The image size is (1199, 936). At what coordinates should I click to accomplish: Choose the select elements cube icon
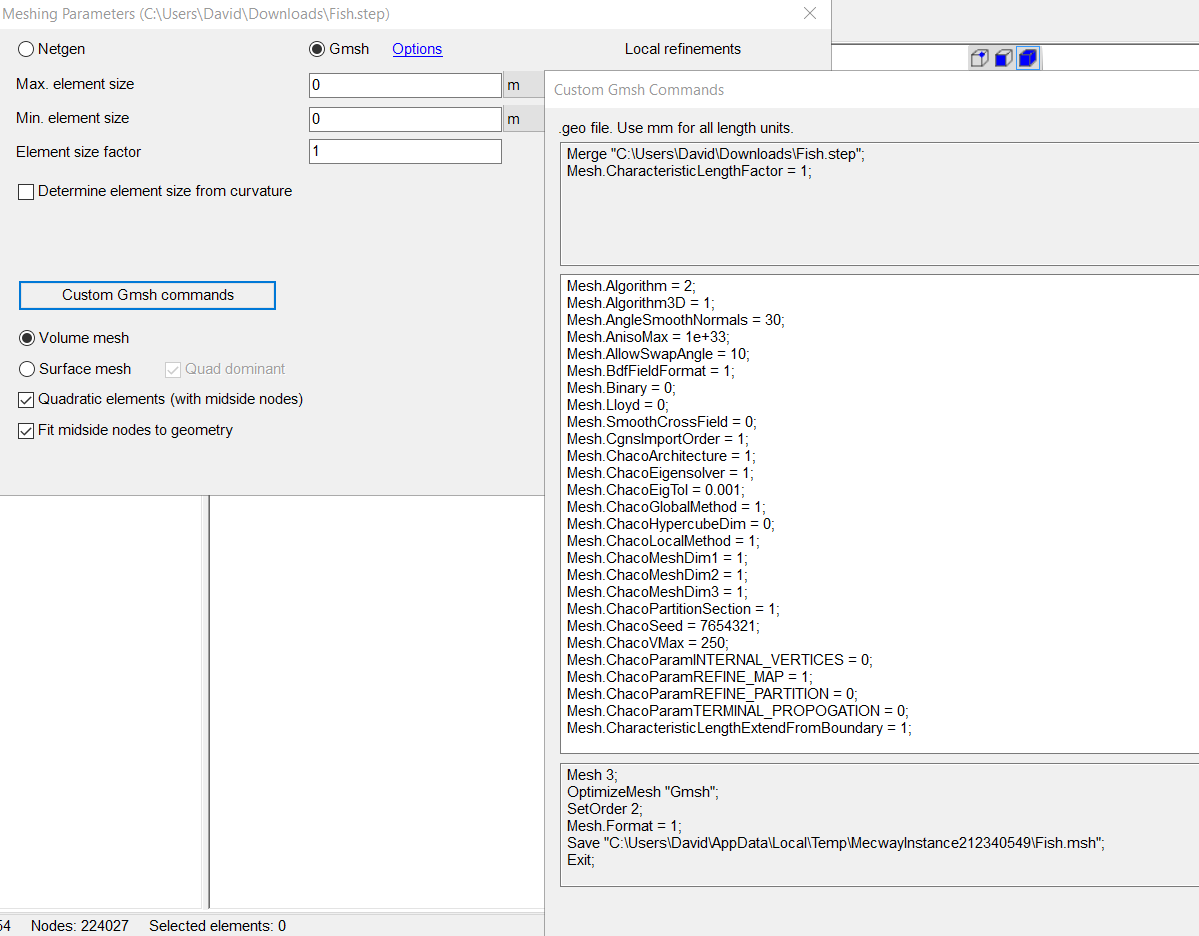(1028, 58)
